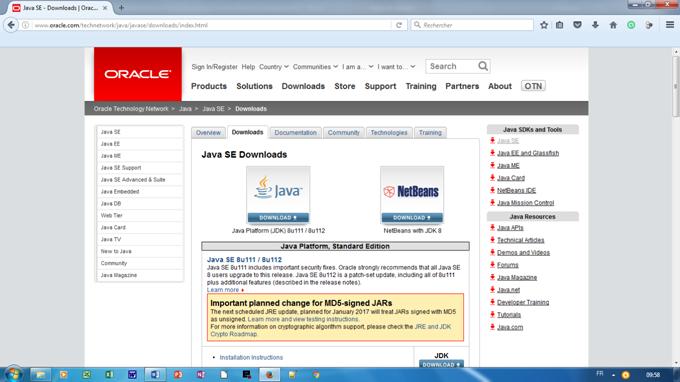Open the Firefox downloads arrow icon
The image size is (680, 382).
pos(595,25)
